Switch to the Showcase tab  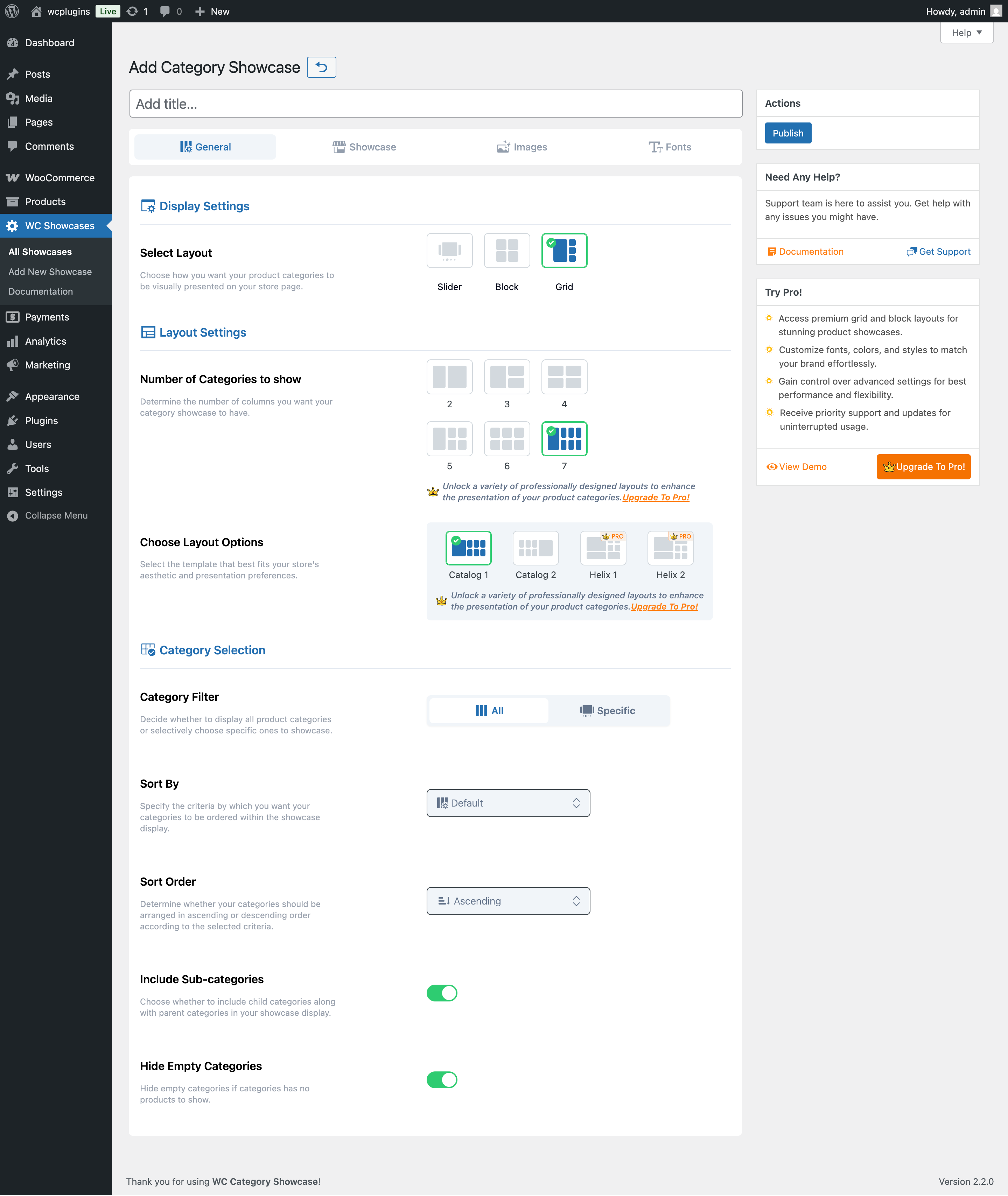364,147
